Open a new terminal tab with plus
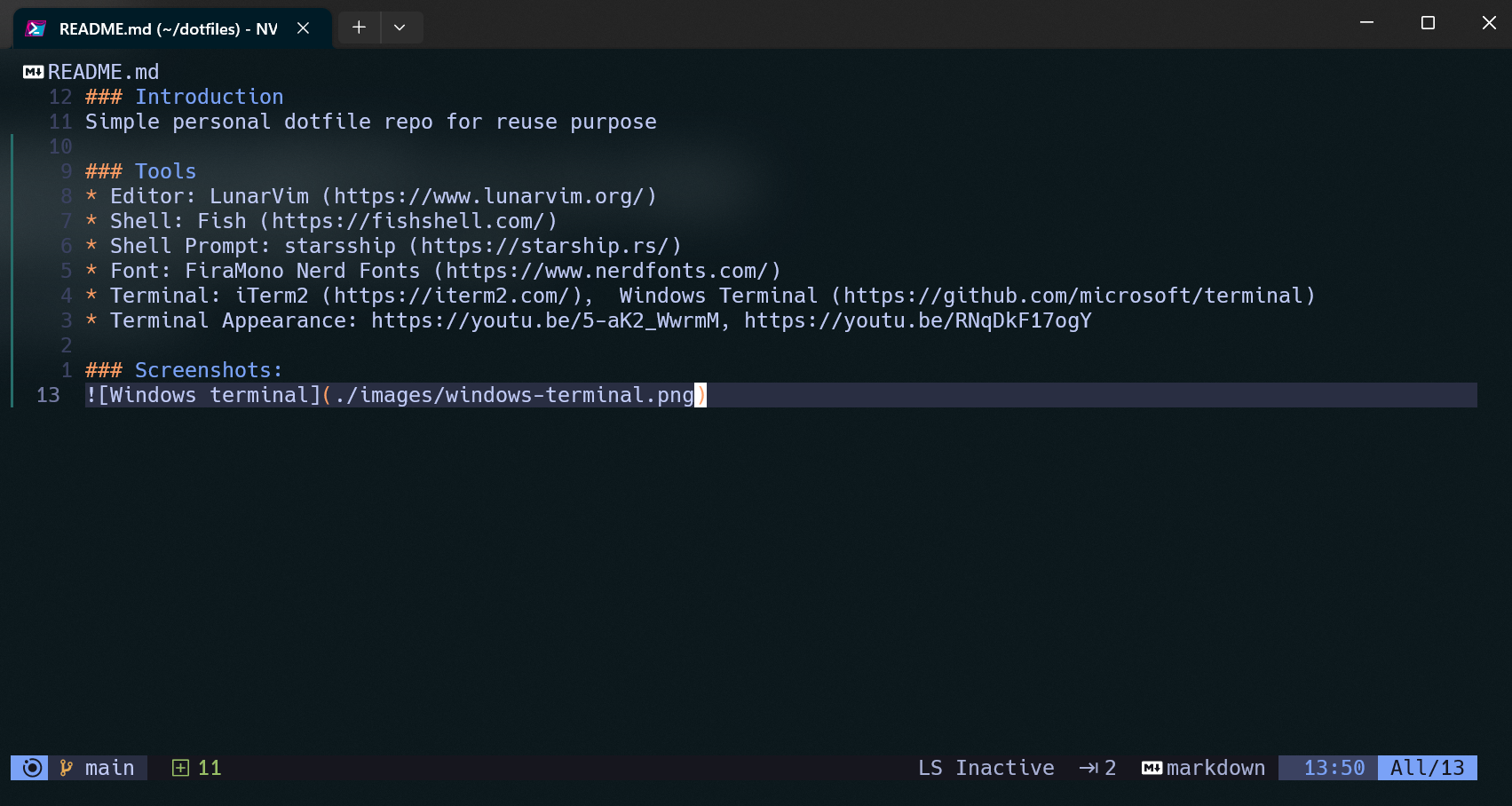 tap(359, 28)
